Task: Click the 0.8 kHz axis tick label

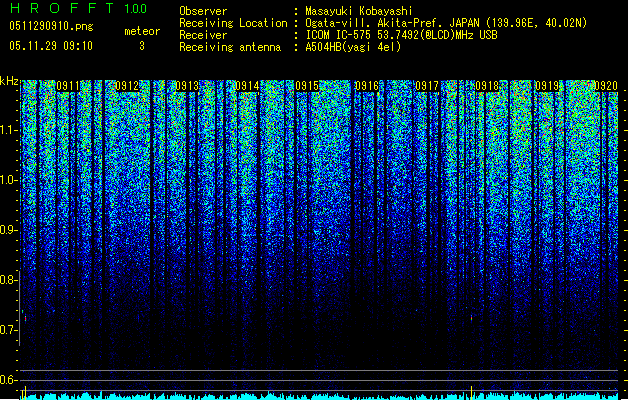Action: tap(9, 280)
